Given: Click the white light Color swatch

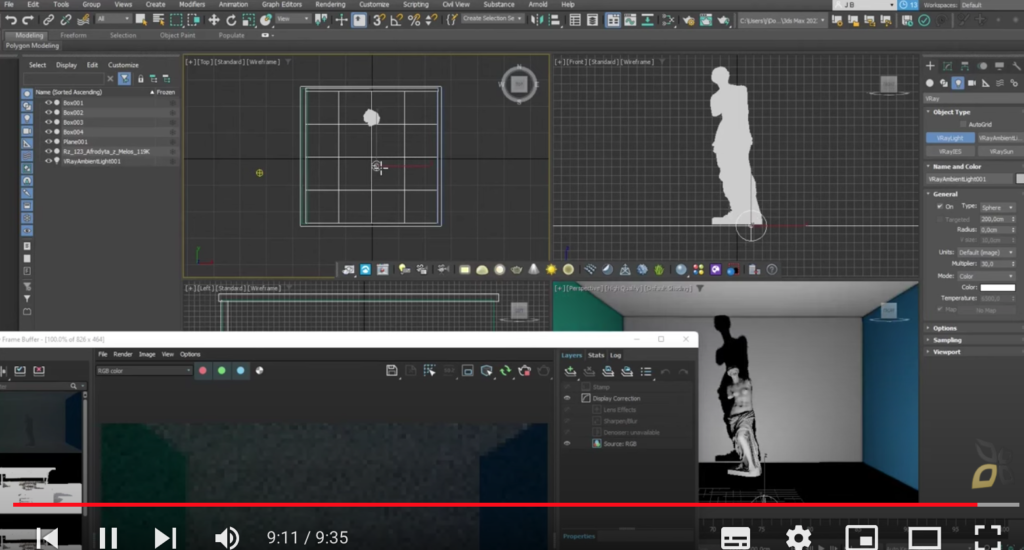Looking at the screenshot, I should tap(997, 287).
